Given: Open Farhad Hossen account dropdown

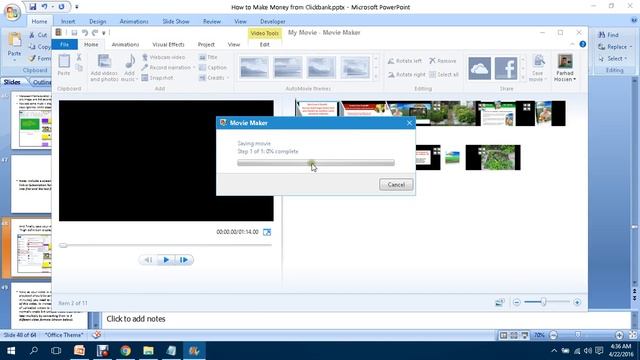Looking at the screenshot, I should [x=565, y=67].
